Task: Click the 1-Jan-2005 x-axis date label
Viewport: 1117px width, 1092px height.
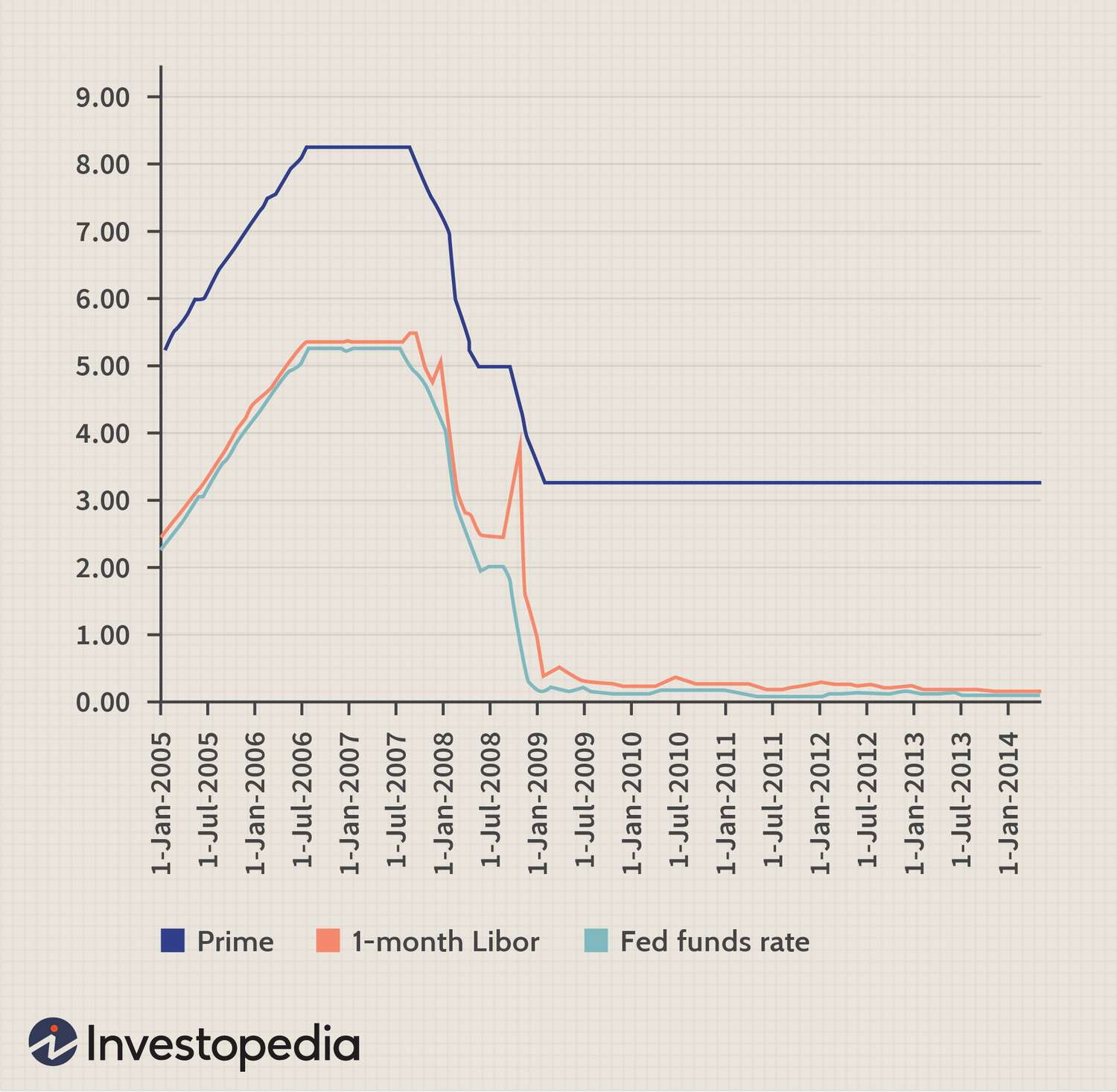Action: tap(161, 804)
